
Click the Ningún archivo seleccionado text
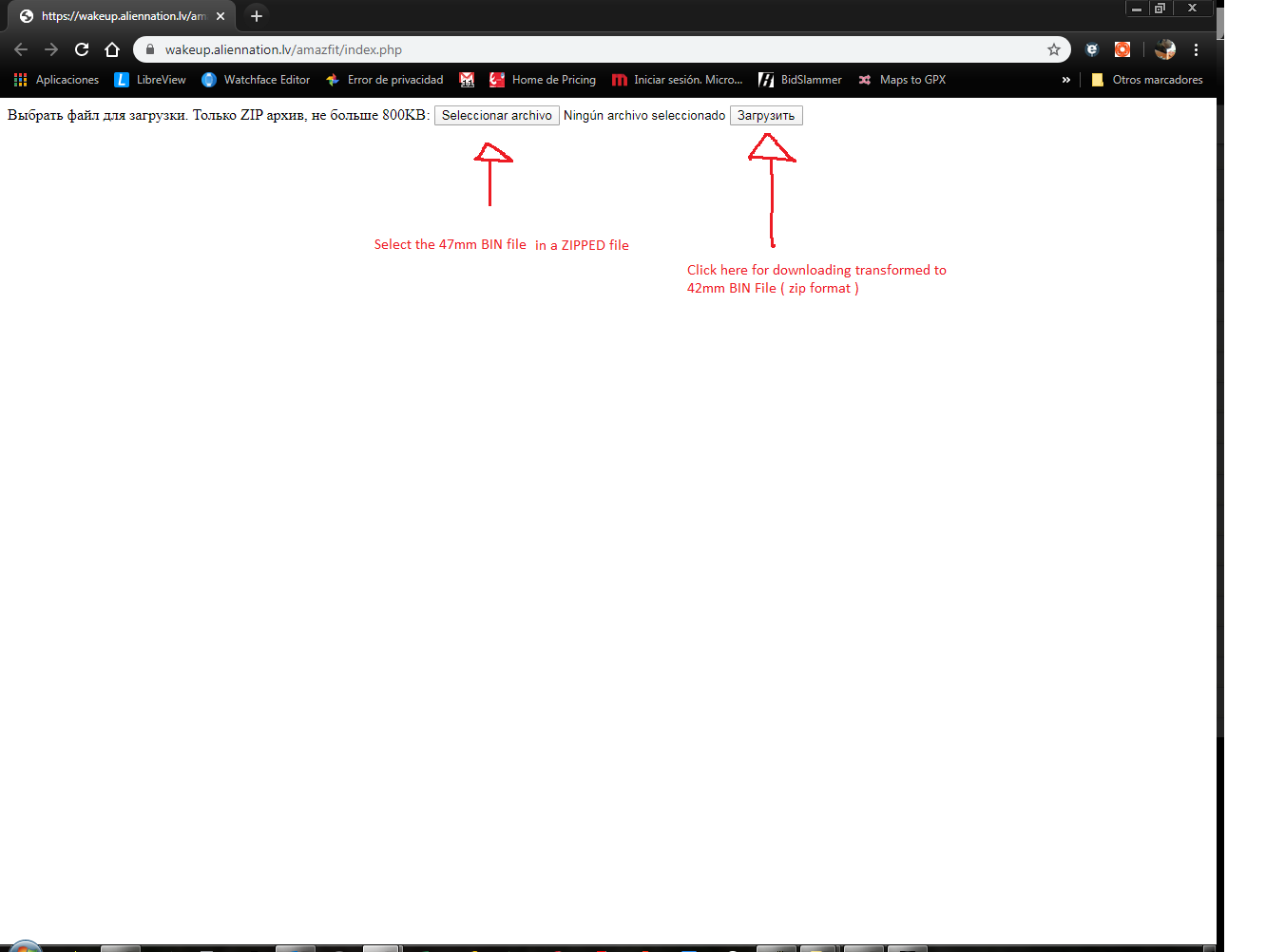point(644,115)
